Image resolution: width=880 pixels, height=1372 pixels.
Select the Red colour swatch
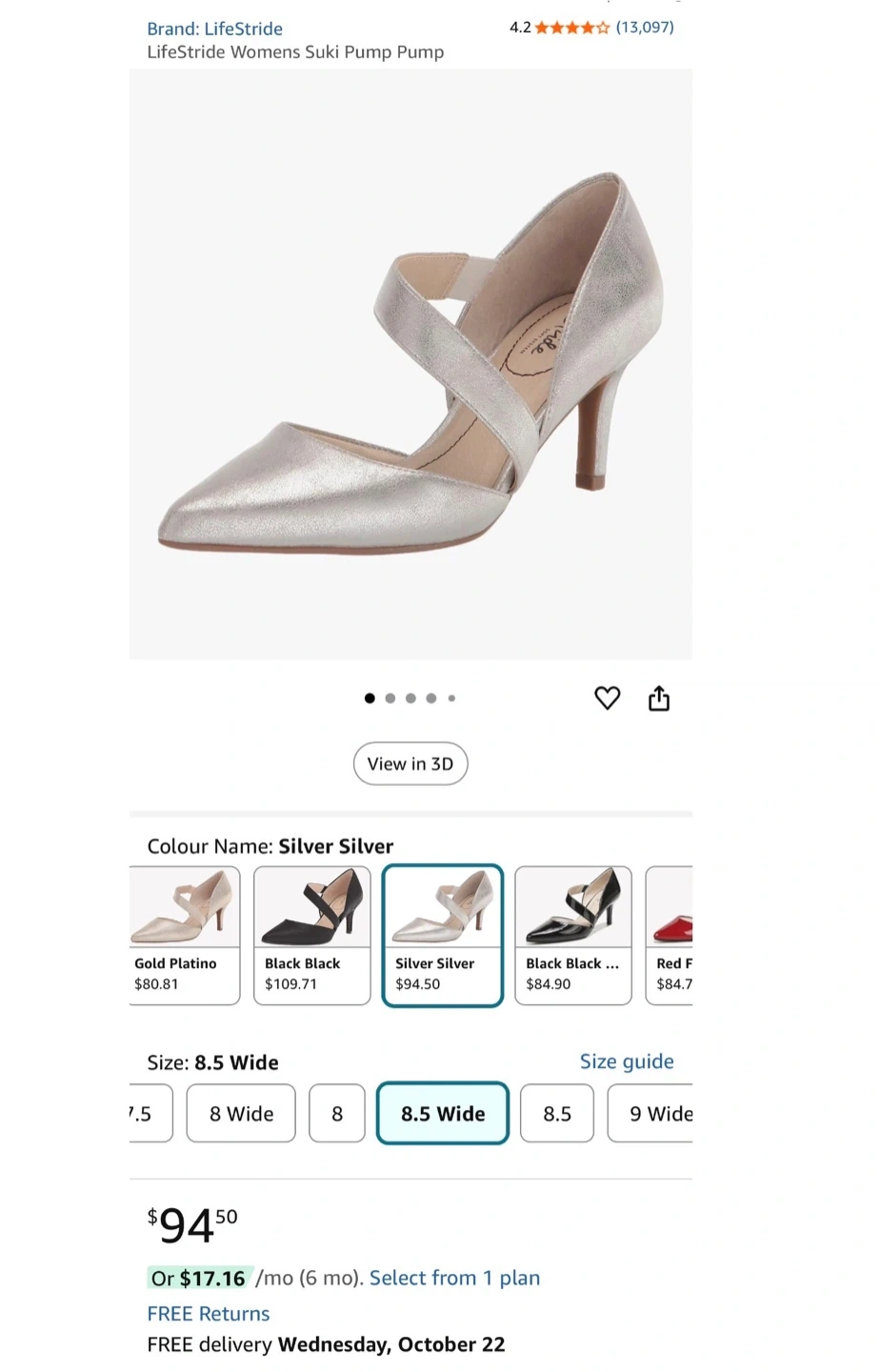tap(670, 935)
